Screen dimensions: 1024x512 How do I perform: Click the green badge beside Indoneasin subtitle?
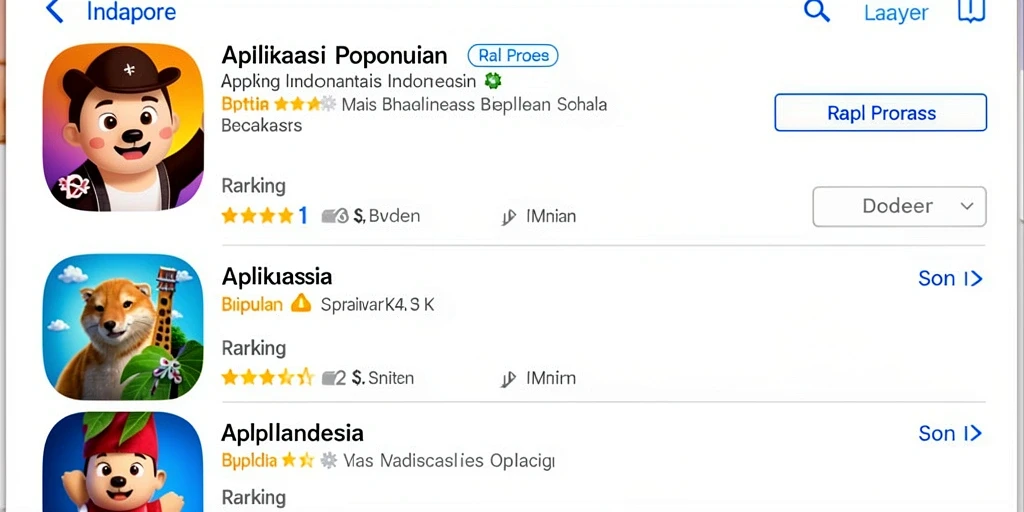click(x=492, y=81)
